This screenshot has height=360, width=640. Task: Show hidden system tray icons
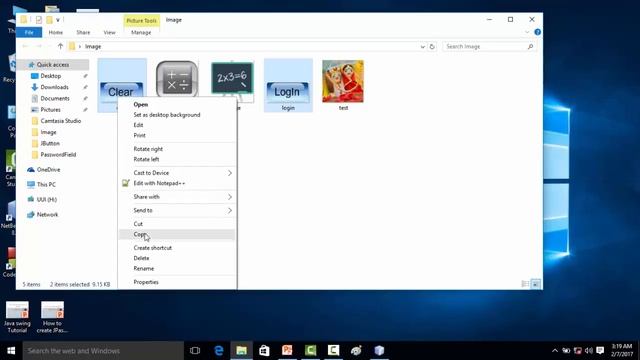[x=555, y=351]
